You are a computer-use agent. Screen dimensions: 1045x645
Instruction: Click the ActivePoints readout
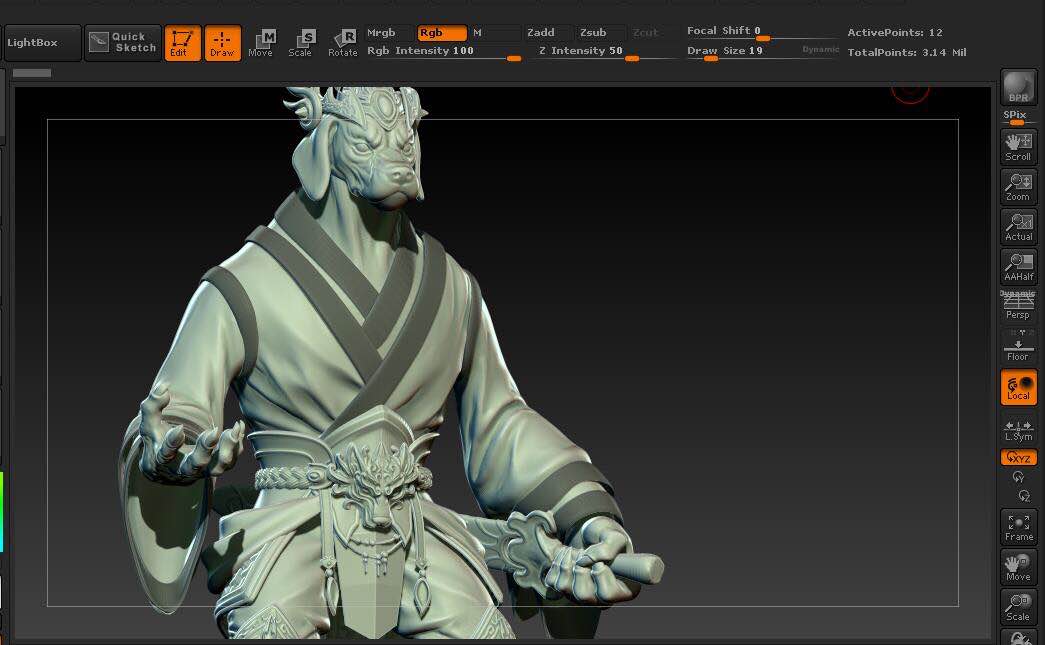click(x=894, y=33)
